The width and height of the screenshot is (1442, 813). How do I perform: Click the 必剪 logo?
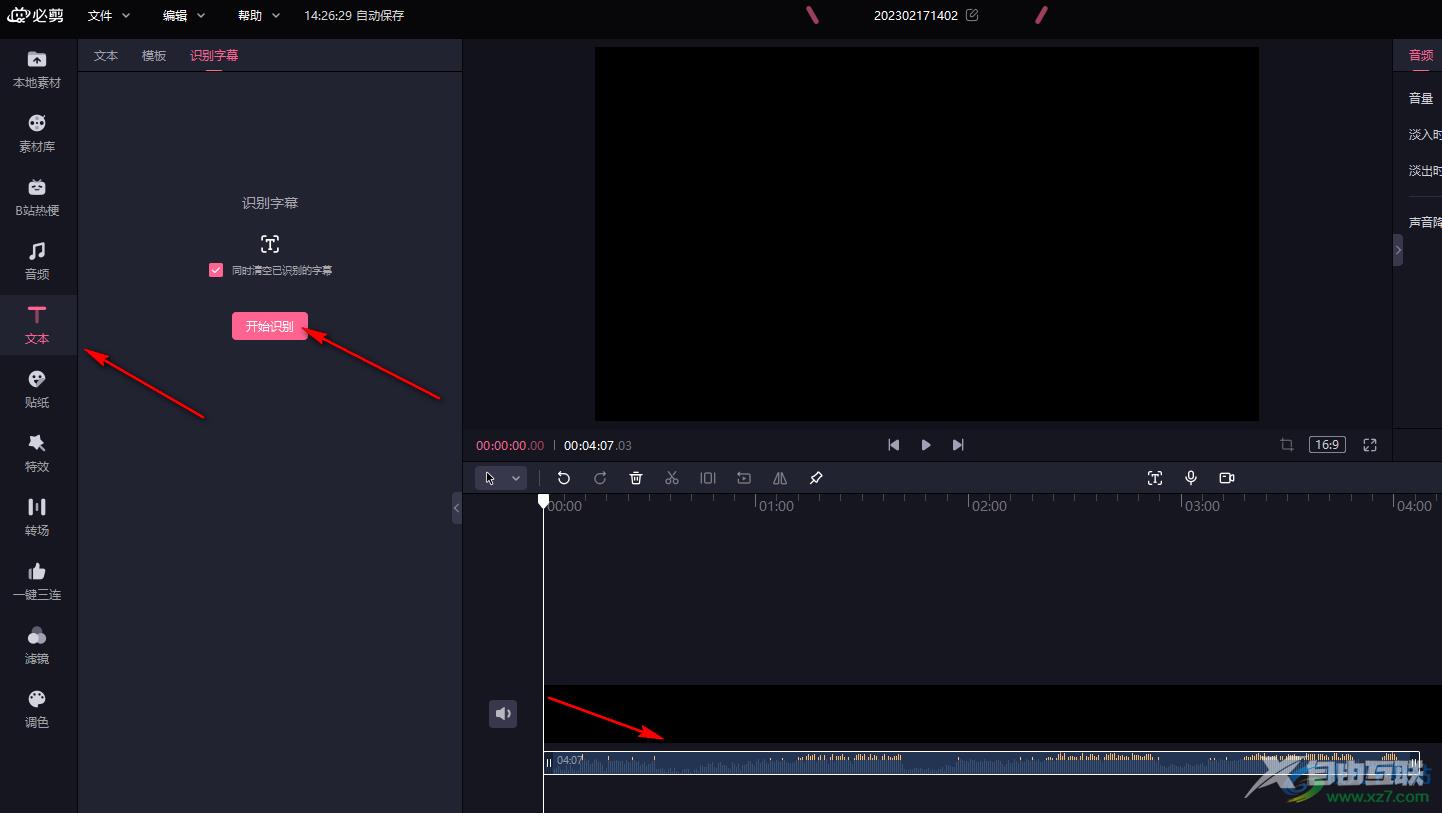pos(36,15)
